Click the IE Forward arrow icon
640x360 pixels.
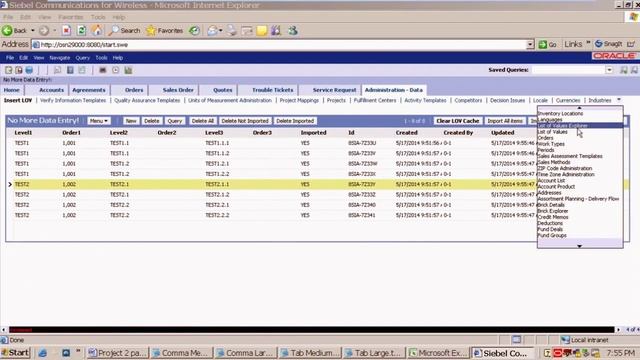click(44, 30)
